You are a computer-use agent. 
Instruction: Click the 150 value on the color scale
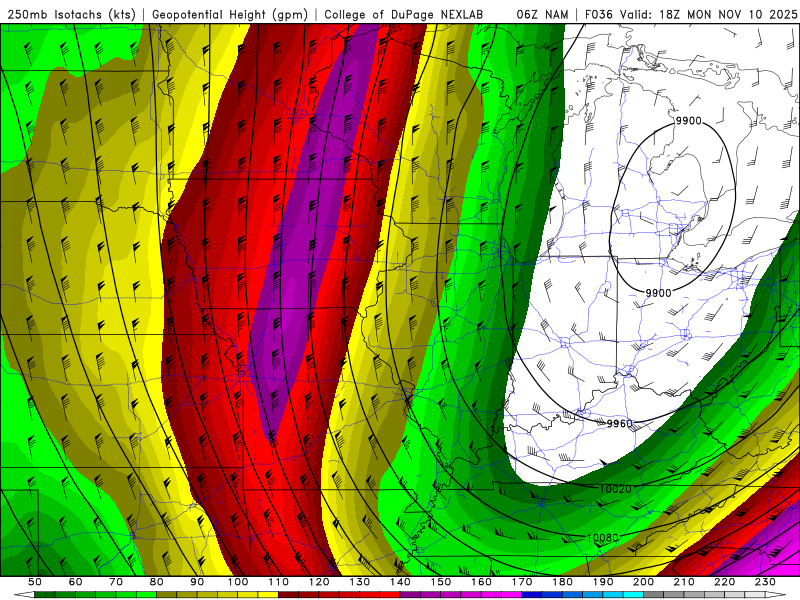440,582
